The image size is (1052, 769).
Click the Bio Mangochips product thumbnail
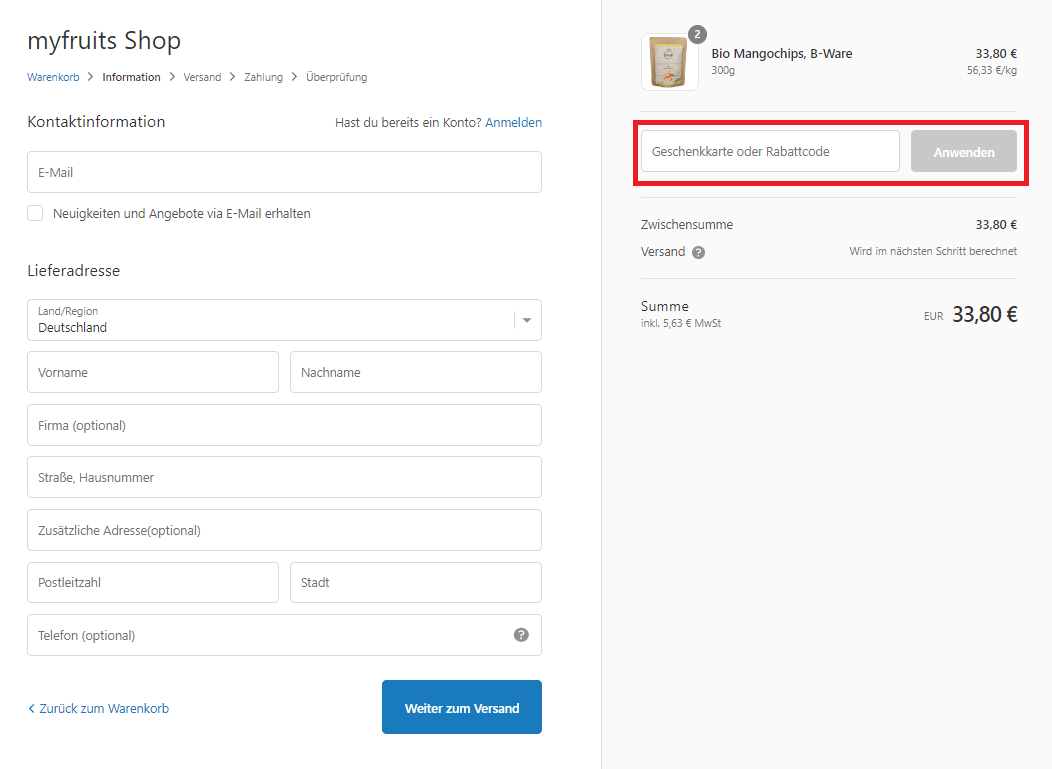[670, 62]
